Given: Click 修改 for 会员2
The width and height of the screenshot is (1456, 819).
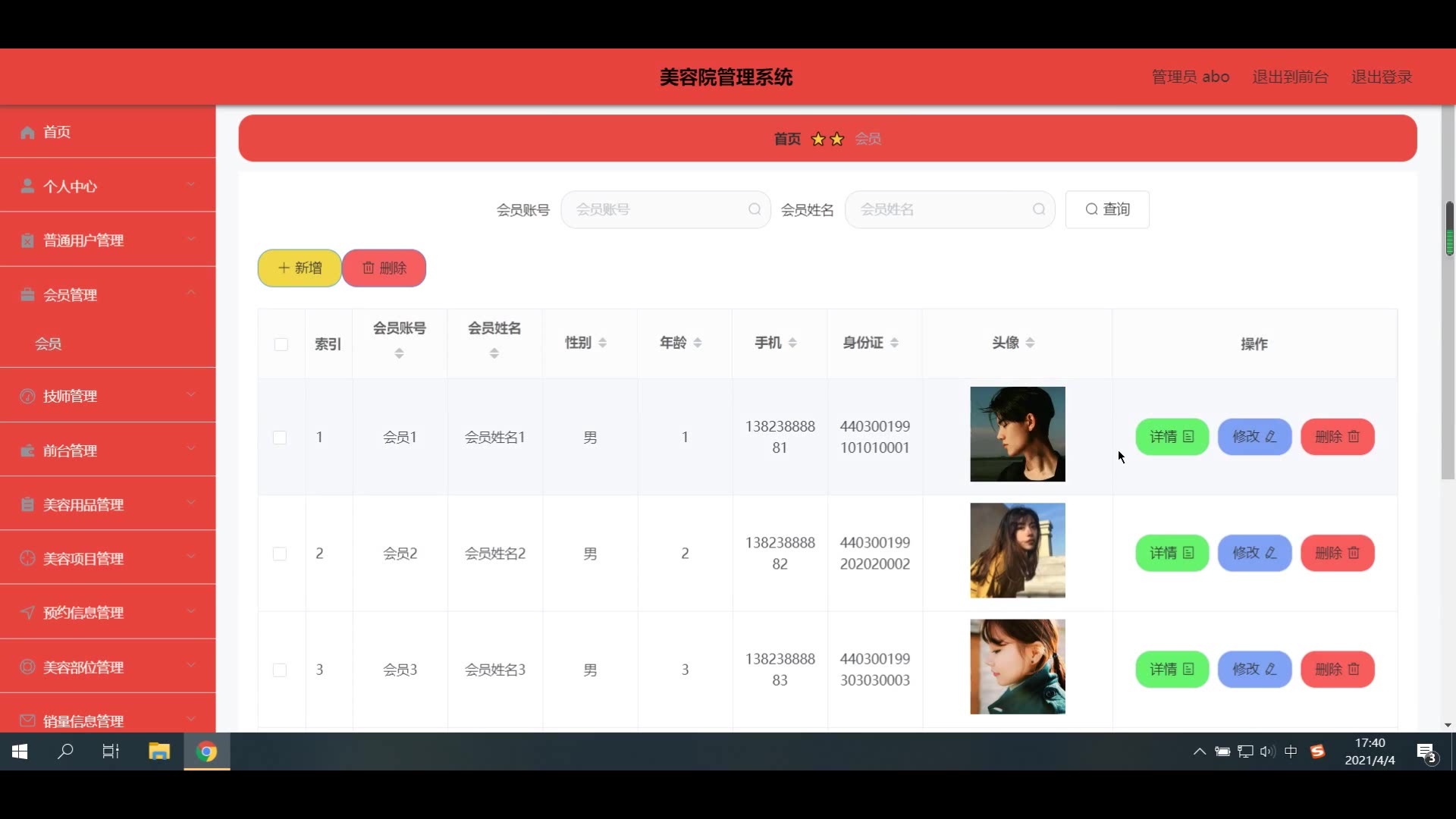Looking at the screenshot, I should [x=1254, y=553].
